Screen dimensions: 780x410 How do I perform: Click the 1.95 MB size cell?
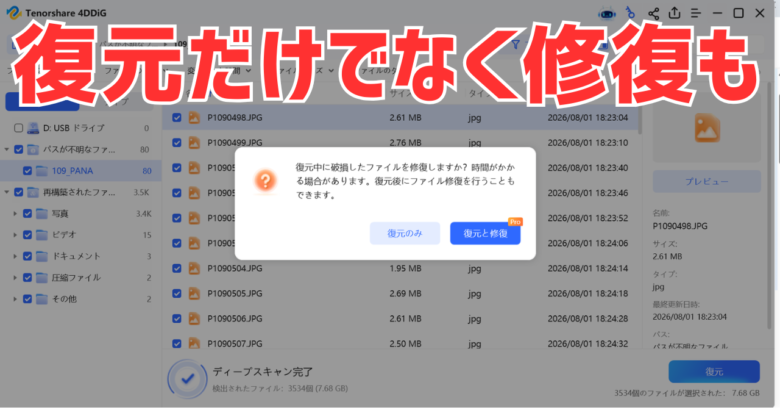(405, 268)
